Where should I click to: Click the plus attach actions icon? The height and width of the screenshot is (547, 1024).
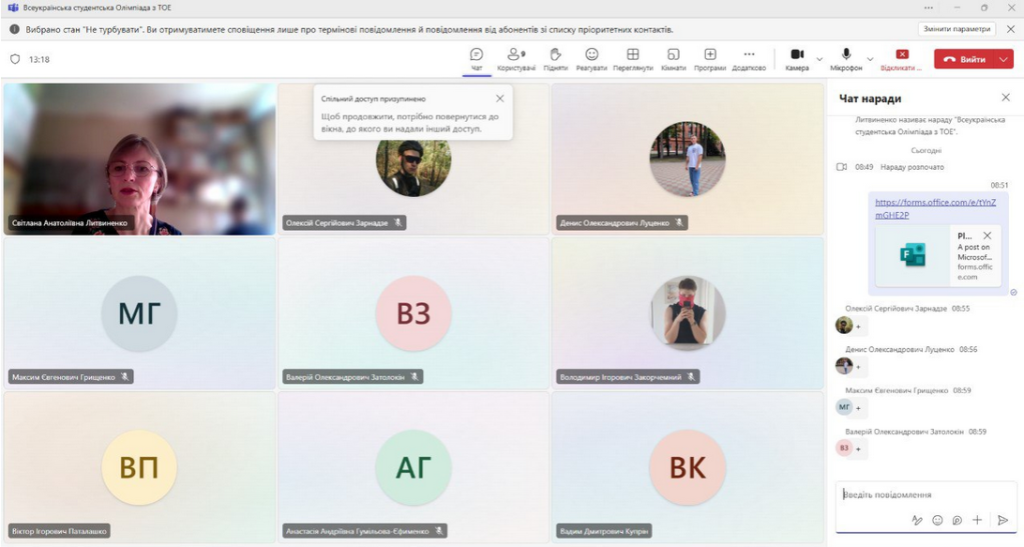tap(977, 520)
